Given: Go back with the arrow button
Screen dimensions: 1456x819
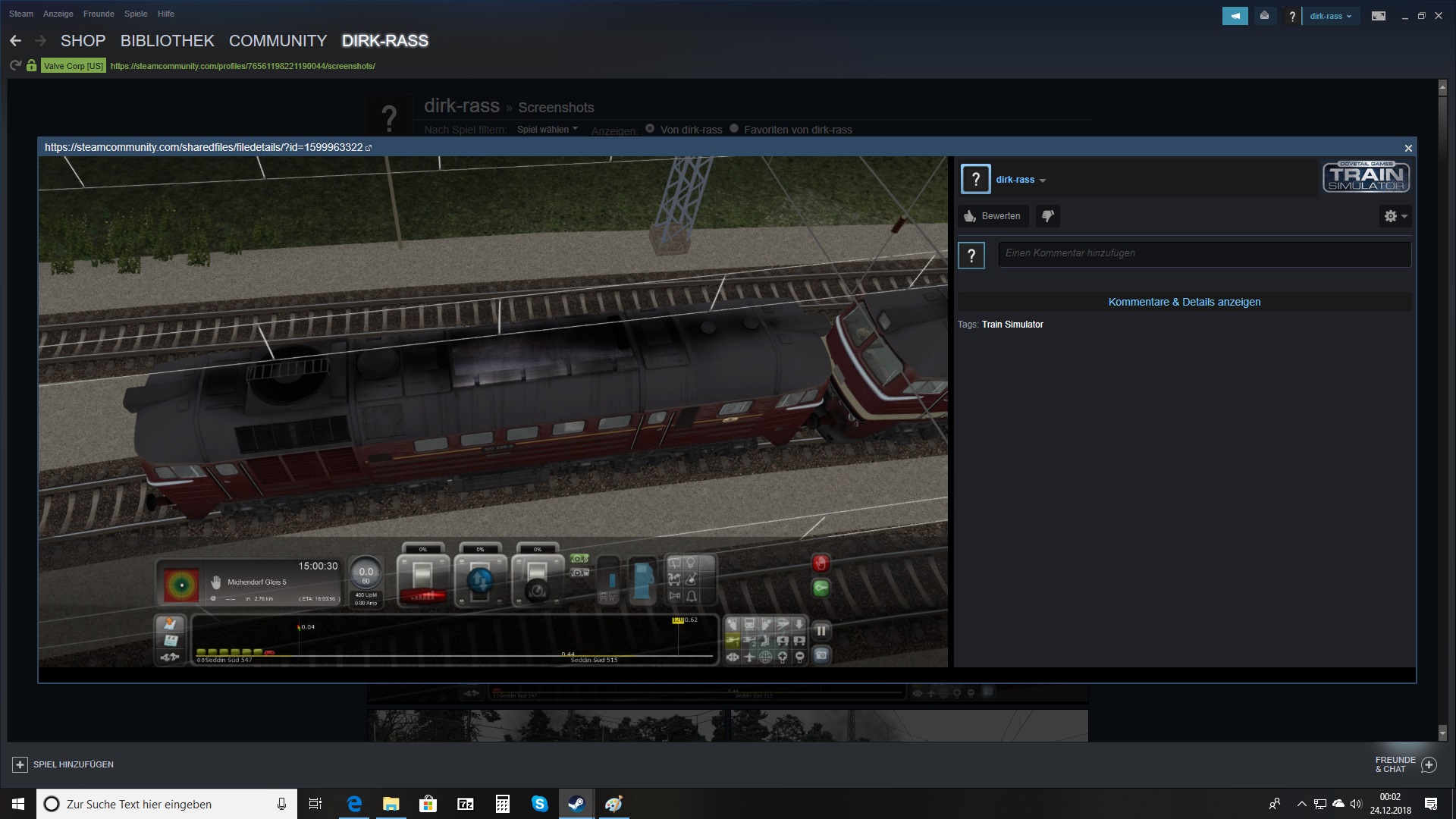Looking at the screenshot, I should 15,41.
